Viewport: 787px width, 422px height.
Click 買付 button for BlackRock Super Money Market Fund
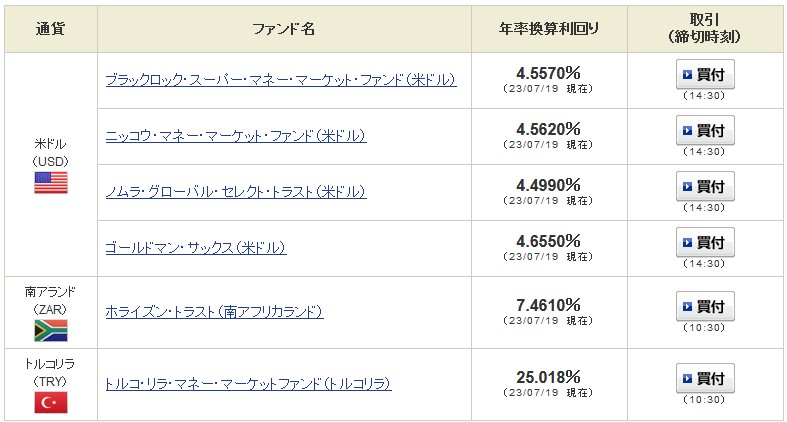[x=705, y=75]
